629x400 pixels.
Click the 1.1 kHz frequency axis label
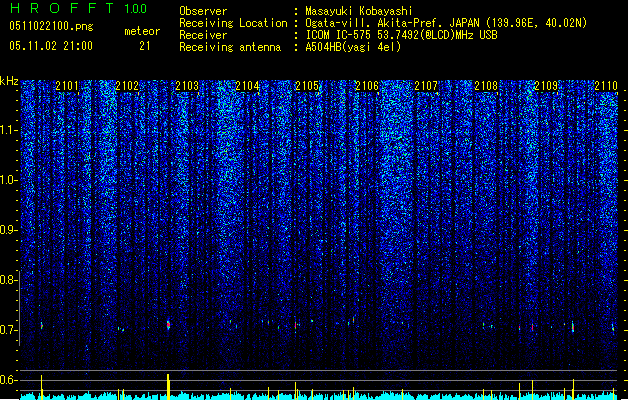pos(9,130)
